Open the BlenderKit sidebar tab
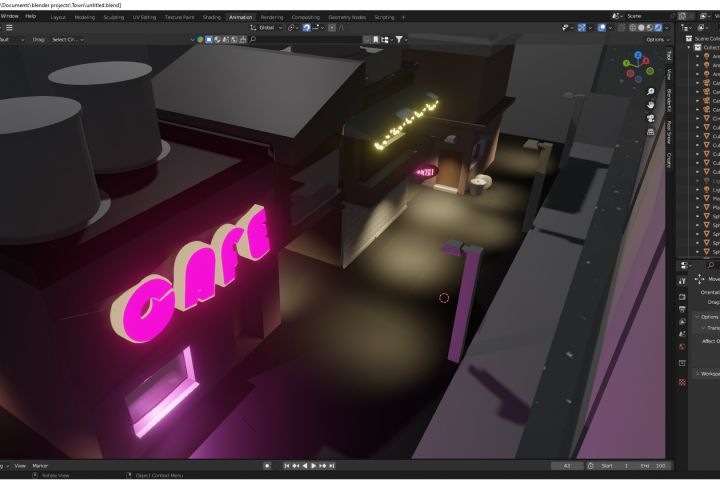The height and width of the screenshot is (480, 720). click(669, 100)
